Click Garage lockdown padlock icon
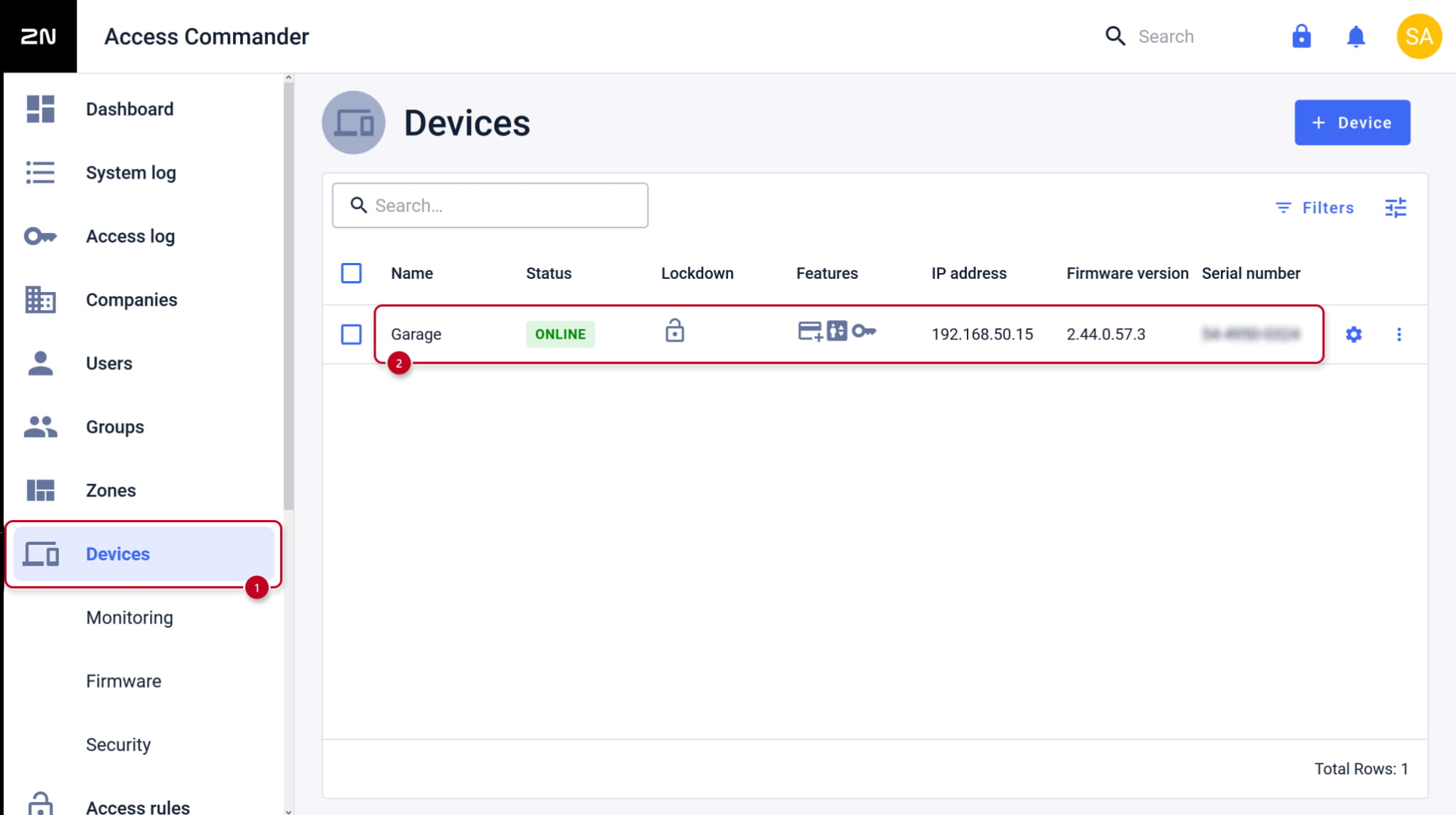Image resolution: width=1456 pixels, height=815 pixels. pyautogui.click(x=675, y=331)
